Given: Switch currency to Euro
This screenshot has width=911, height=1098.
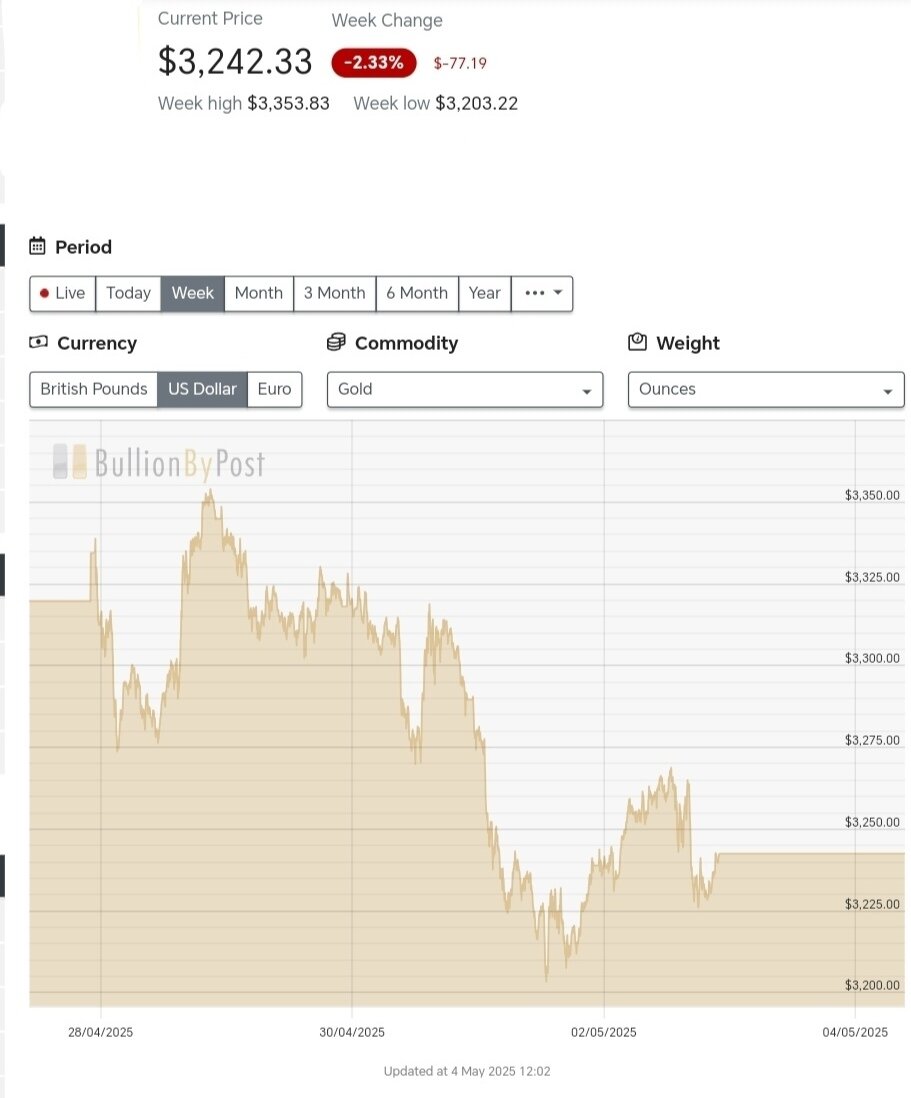Looking at the screenshot, I should pyautogui.click(x=274, y=389).
